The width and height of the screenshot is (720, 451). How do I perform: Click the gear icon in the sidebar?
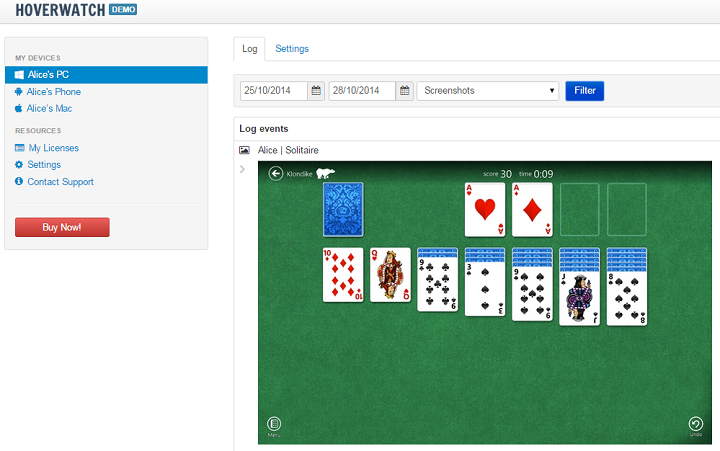(x=19, y=164)
